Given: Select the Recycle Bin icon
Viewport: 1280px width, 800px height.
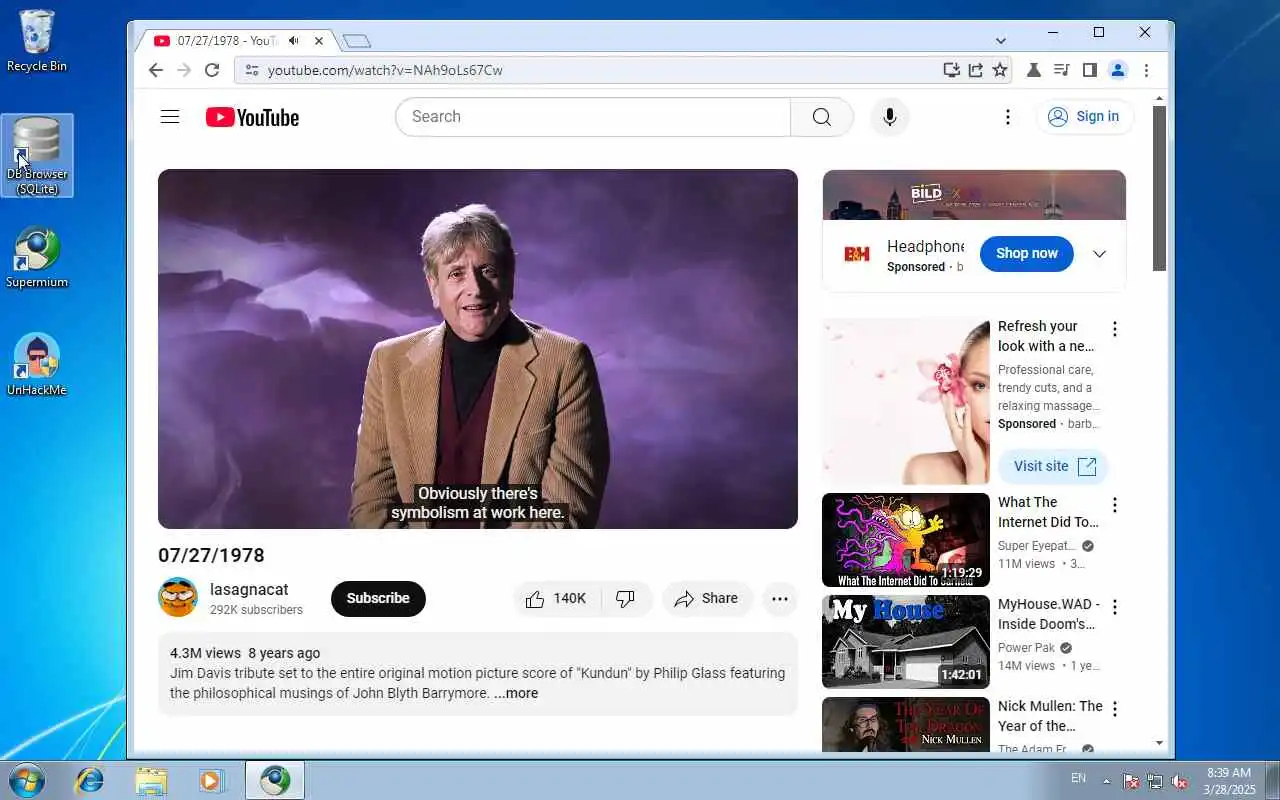Looking at the screenshot, I should (37, 41).
